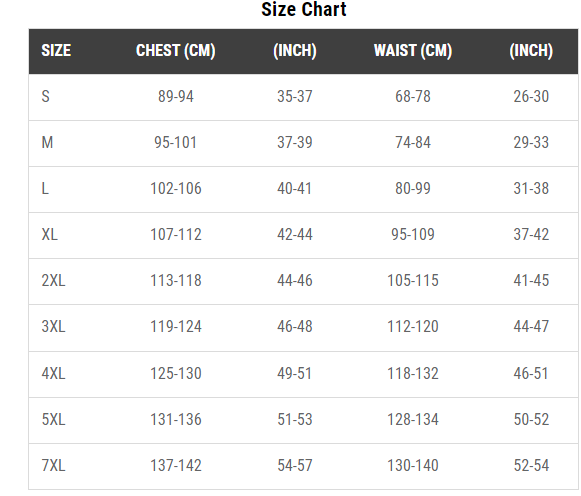581x496 pixels.
Task: Click the L size row label
Action: pyautogui.click(x=45, y=189)
